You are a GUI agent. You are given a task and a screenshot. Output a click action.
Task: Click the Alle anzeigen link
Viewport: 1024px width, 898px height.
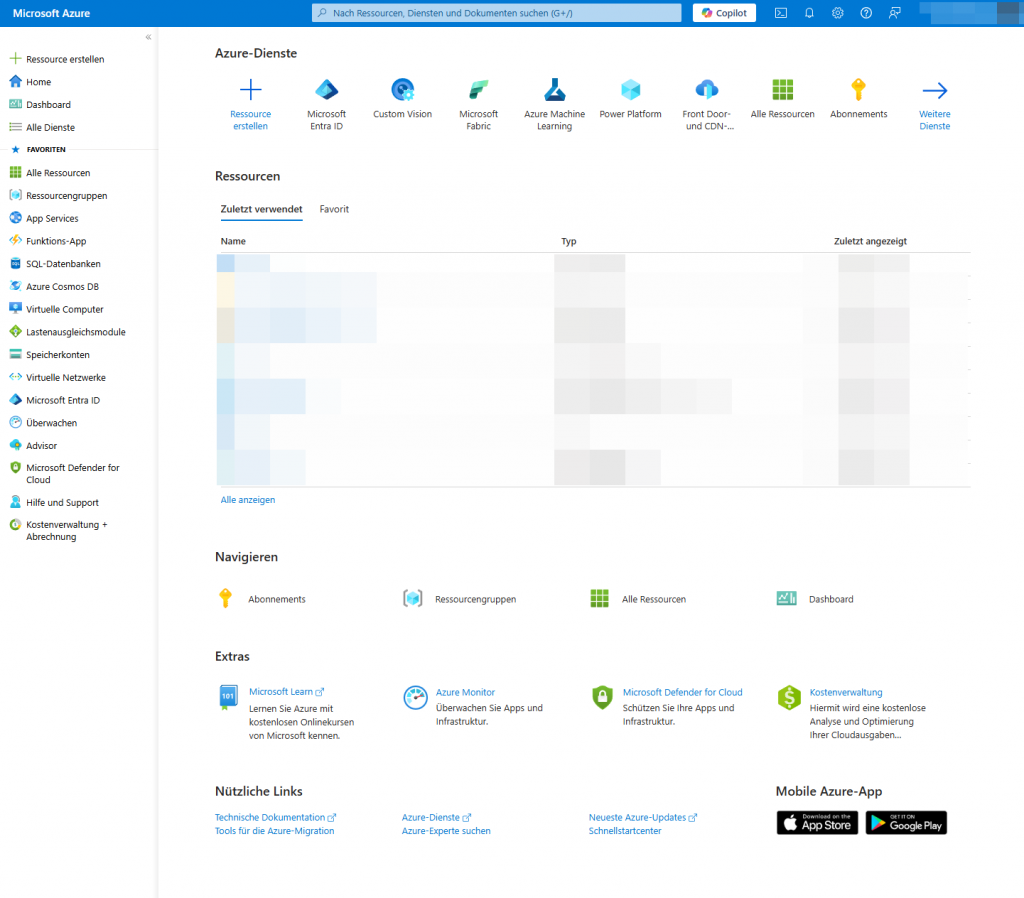pyautogui.click(x=247, y=499)
